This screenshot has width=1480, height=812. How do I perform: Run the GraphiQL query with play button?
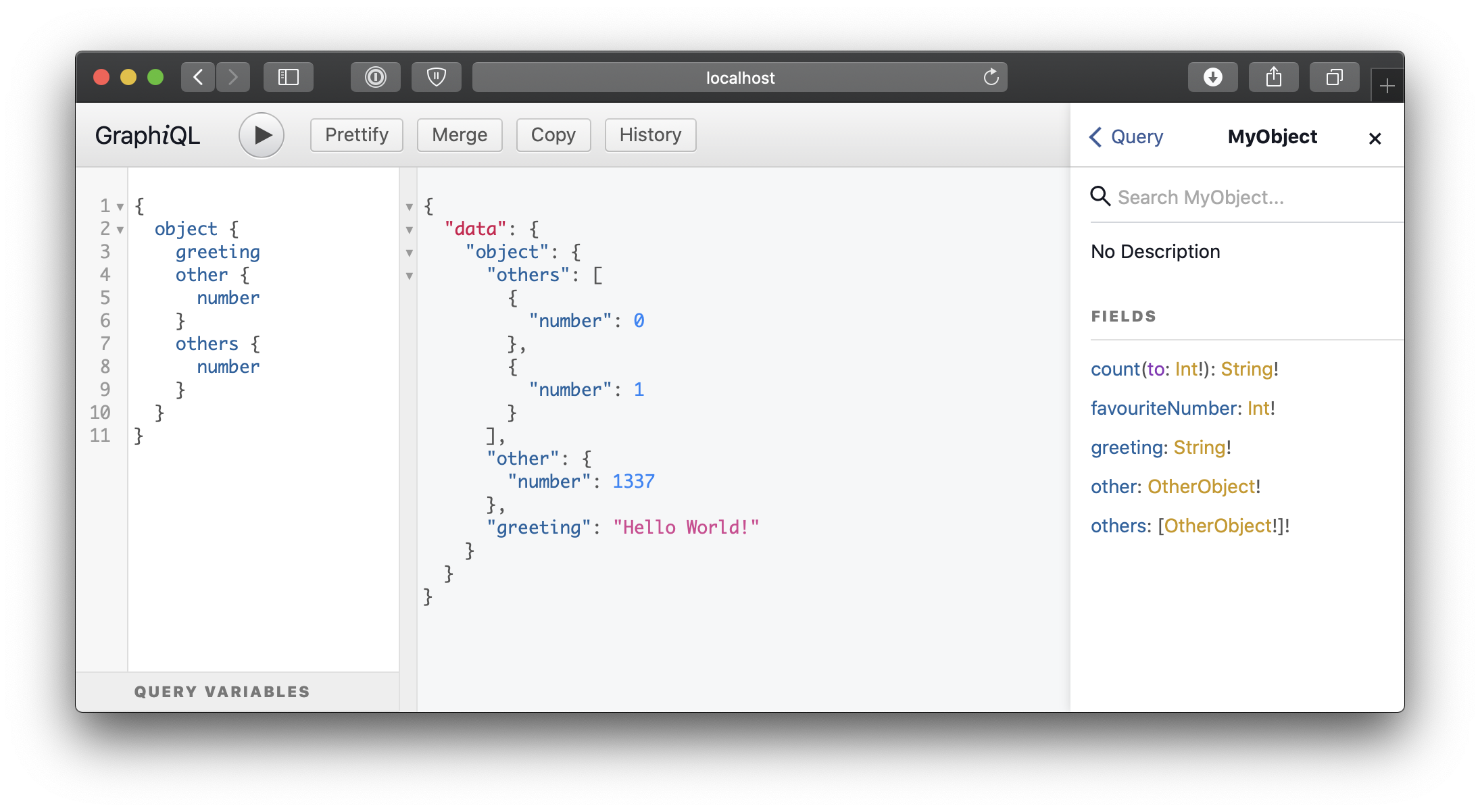[x=262, y=135]
